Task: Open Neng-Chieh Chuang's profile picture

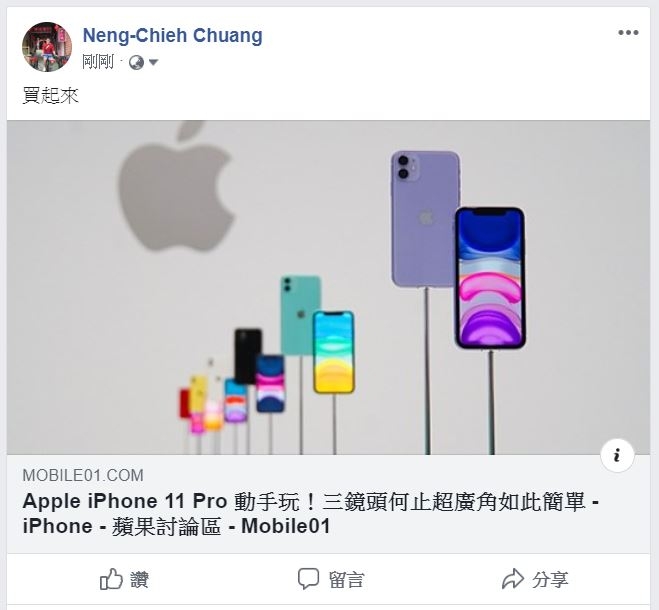Action: pos(47,47)
